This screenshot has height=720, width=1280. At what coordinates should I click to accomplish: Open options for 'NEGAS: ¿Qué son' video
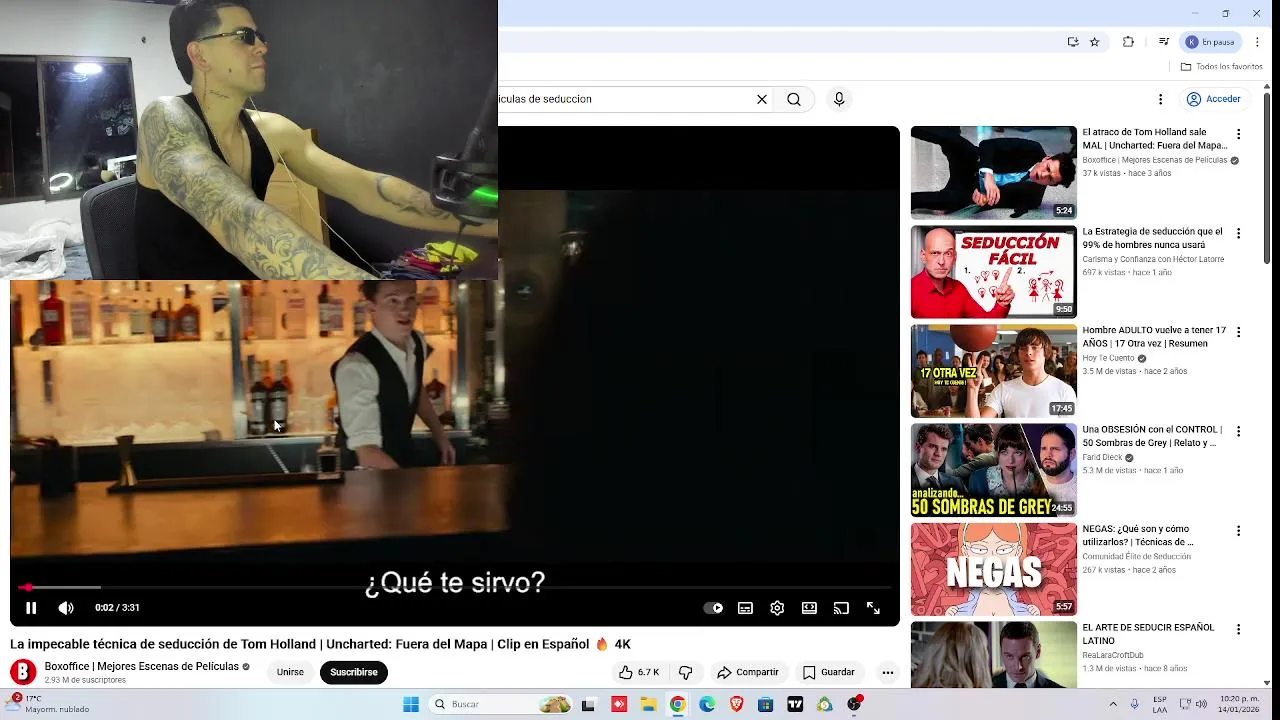(1238, 530)
